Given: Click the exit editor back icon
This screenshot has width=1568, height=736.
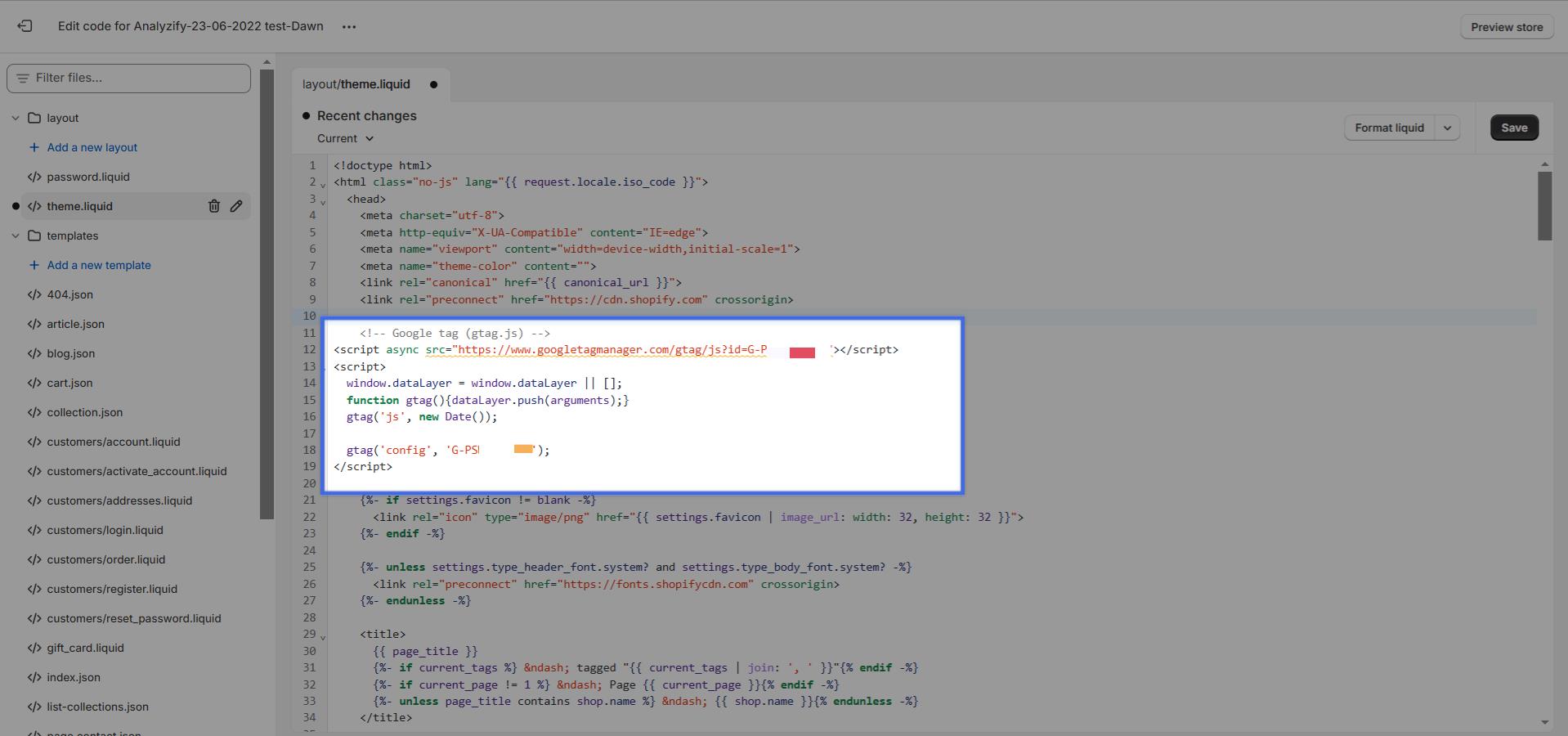Looking at the screenshot, I should pos(25,26).
